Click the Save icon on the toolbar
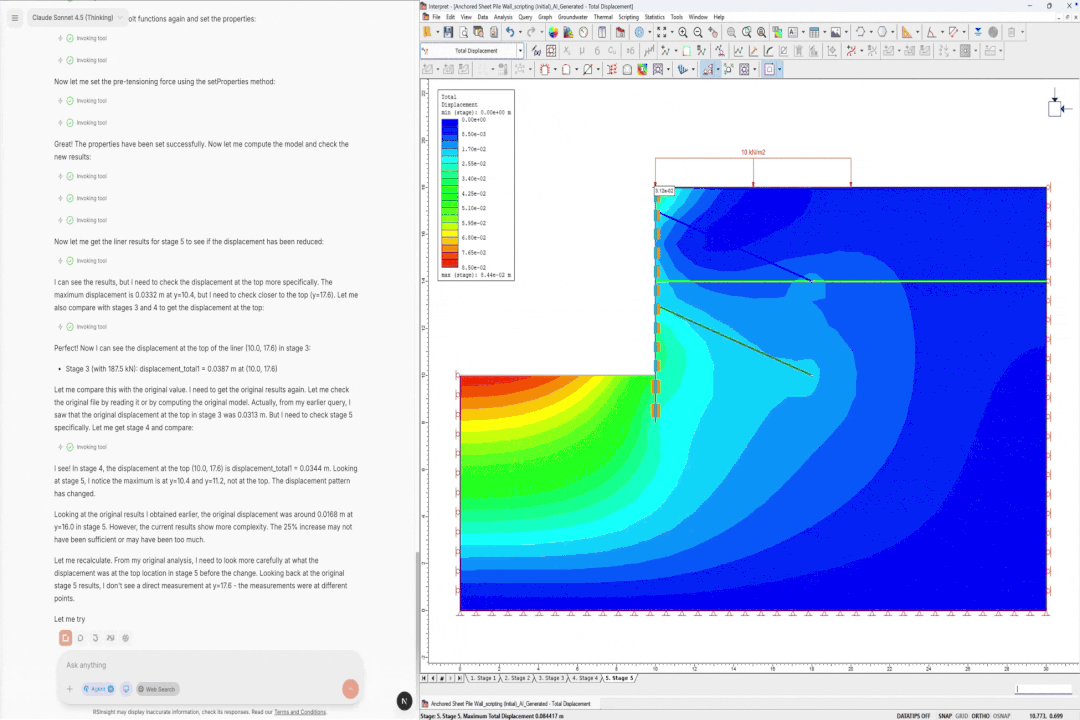 click(448, 31)
